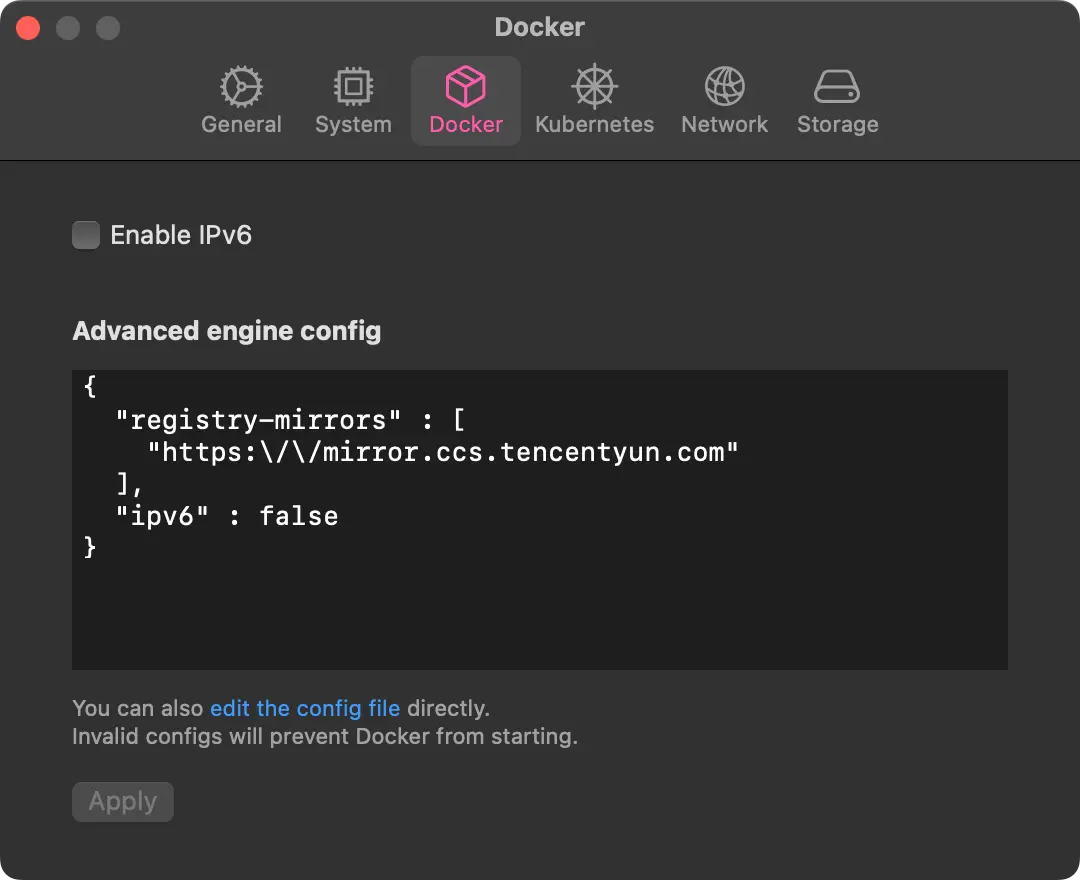Click the Docker window title text
The width and height of the screenshot is (1080, 880).
point(539,28)
